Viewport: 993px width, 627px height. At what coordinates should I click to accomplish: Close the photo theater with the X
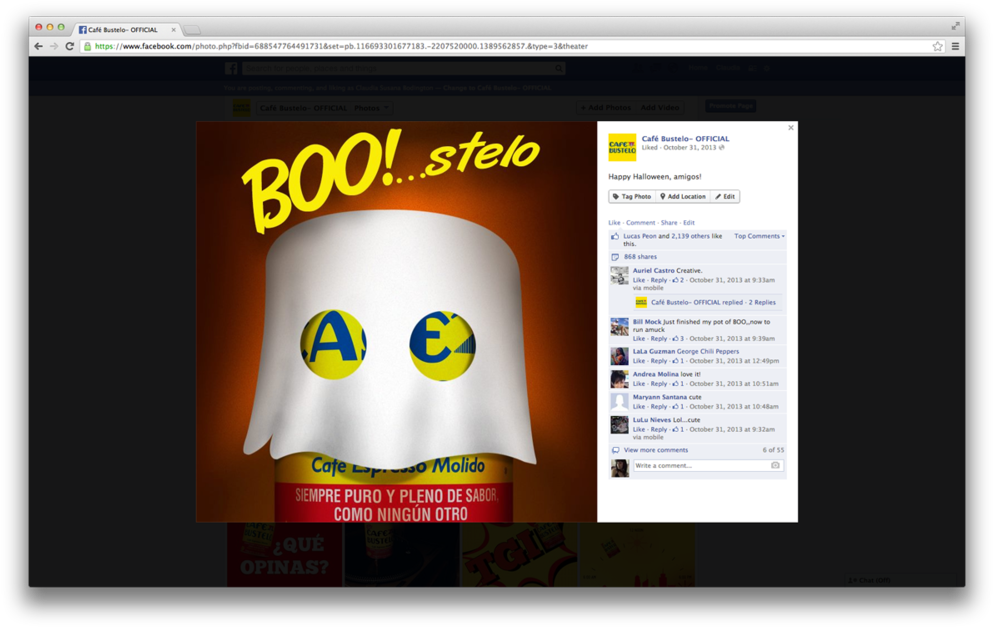pyautogui.click(x=790, y=128)
